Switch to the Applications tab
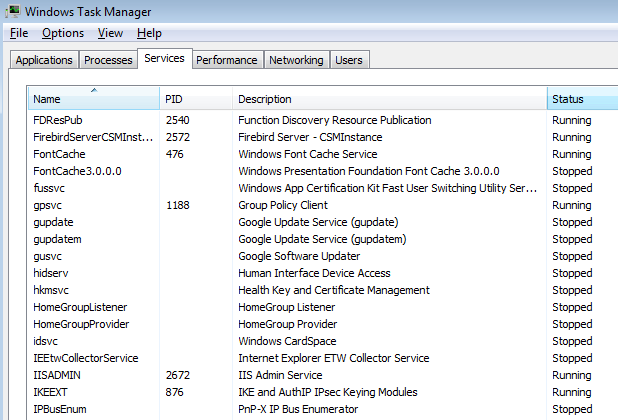 (x=44, y=60)
